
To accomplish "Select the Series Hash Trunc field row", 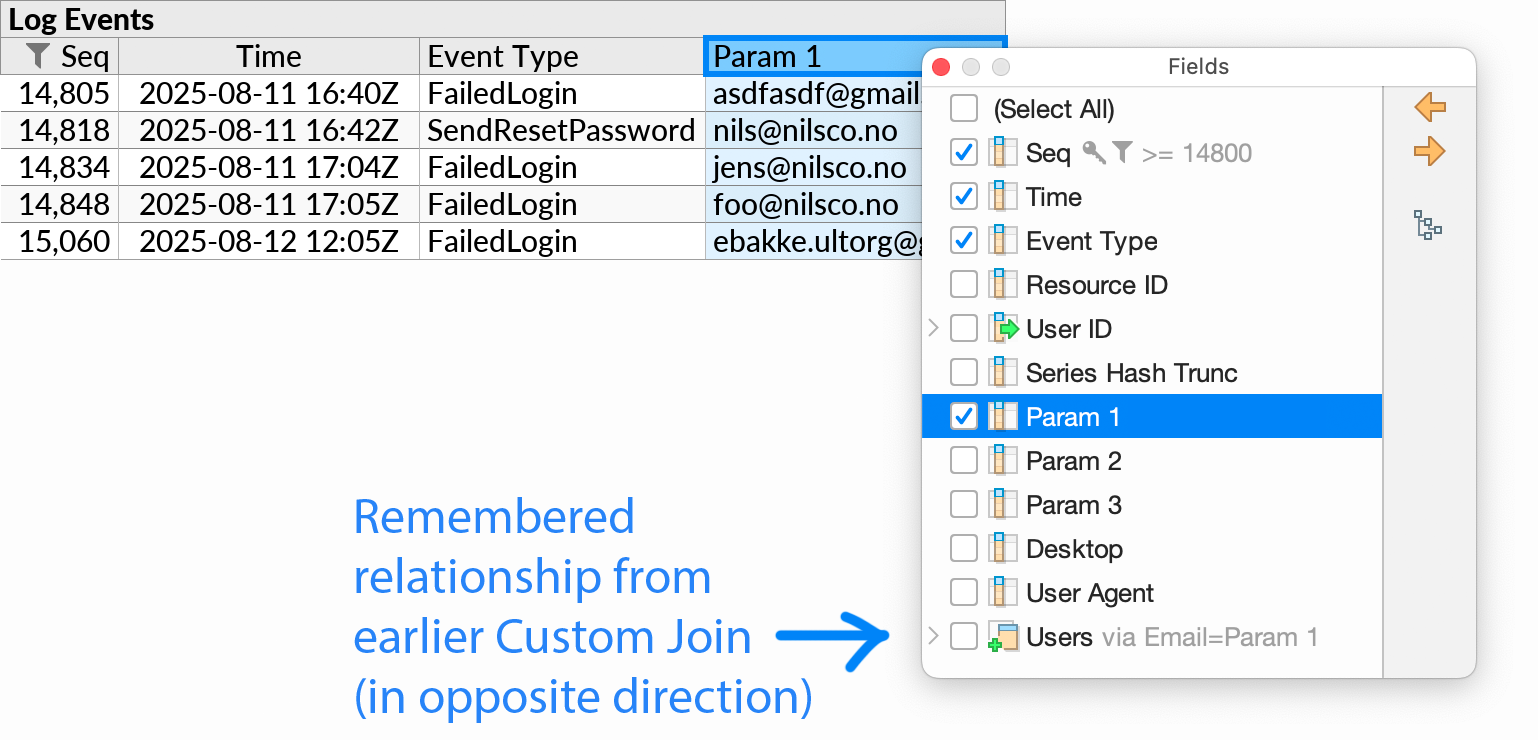I will [1130, 372].
